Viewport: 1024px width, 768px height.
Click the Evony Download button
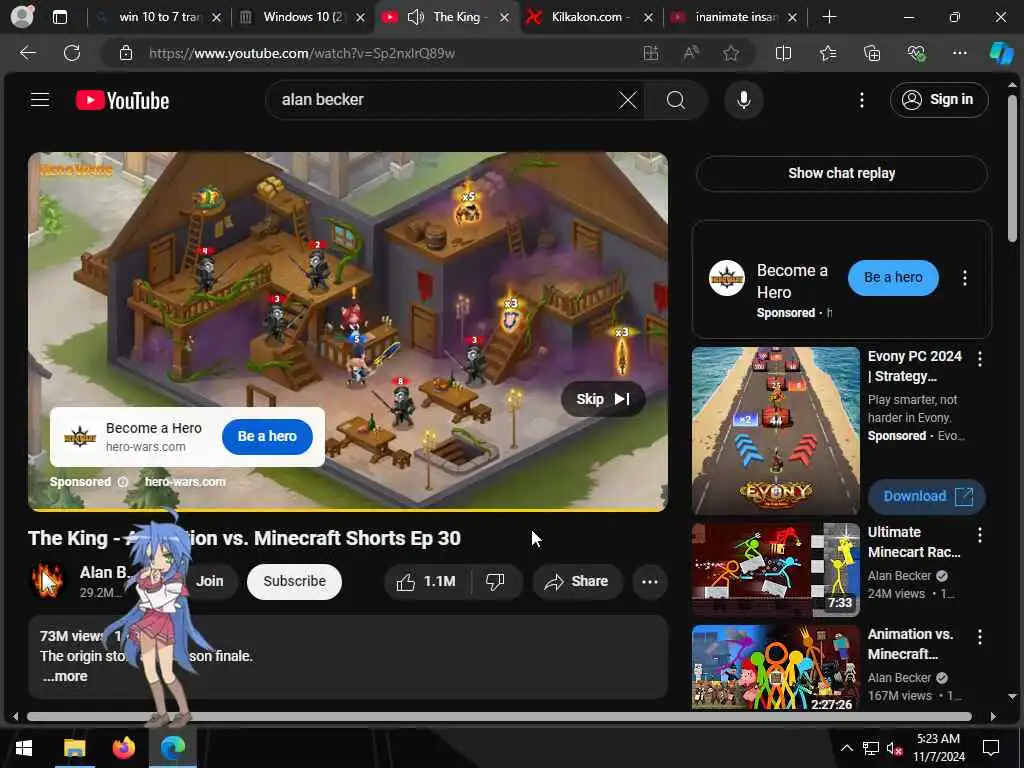(x=926, y=496)
